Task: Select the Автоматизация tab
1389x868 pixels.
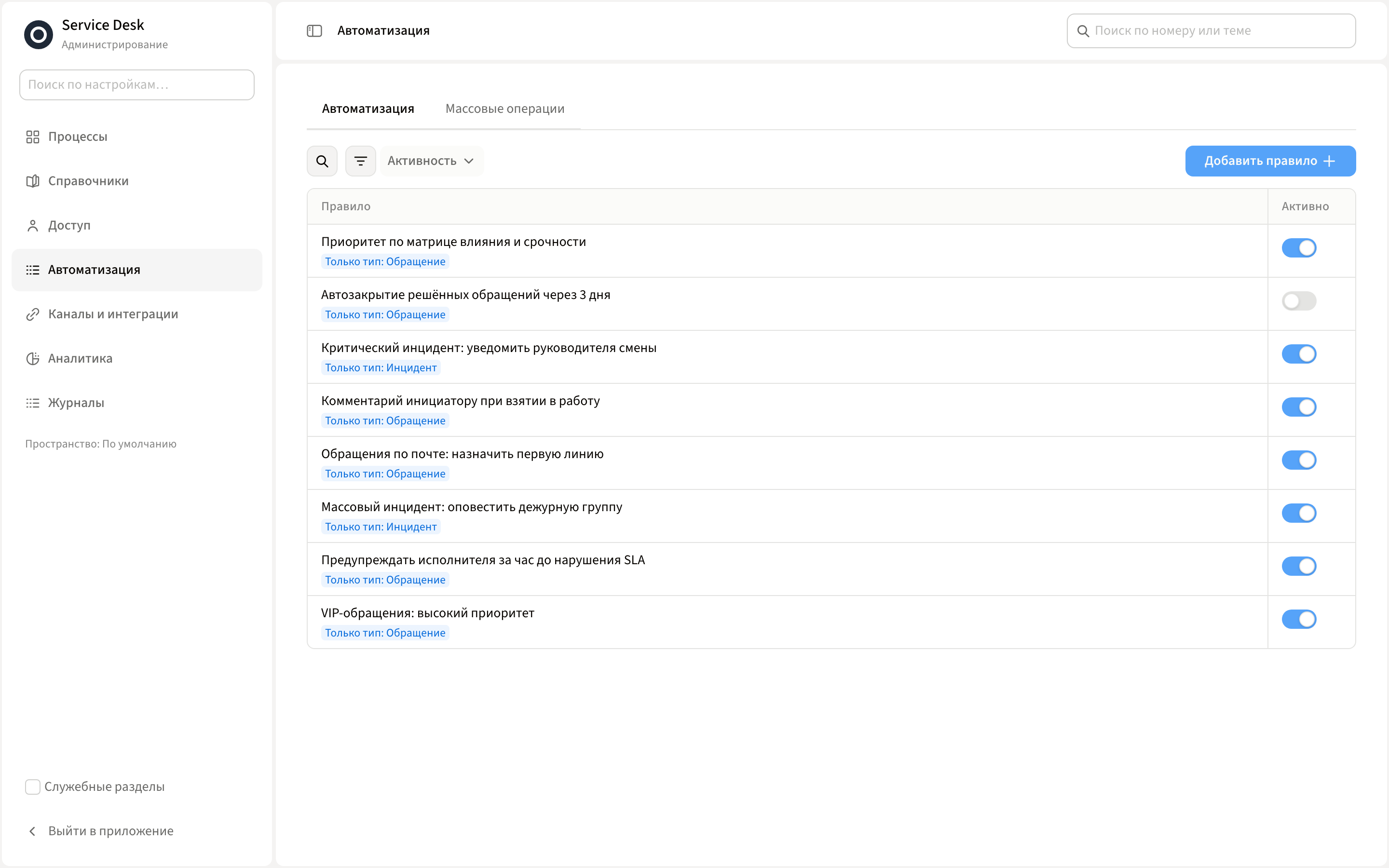Action: (x=368, y=108)
